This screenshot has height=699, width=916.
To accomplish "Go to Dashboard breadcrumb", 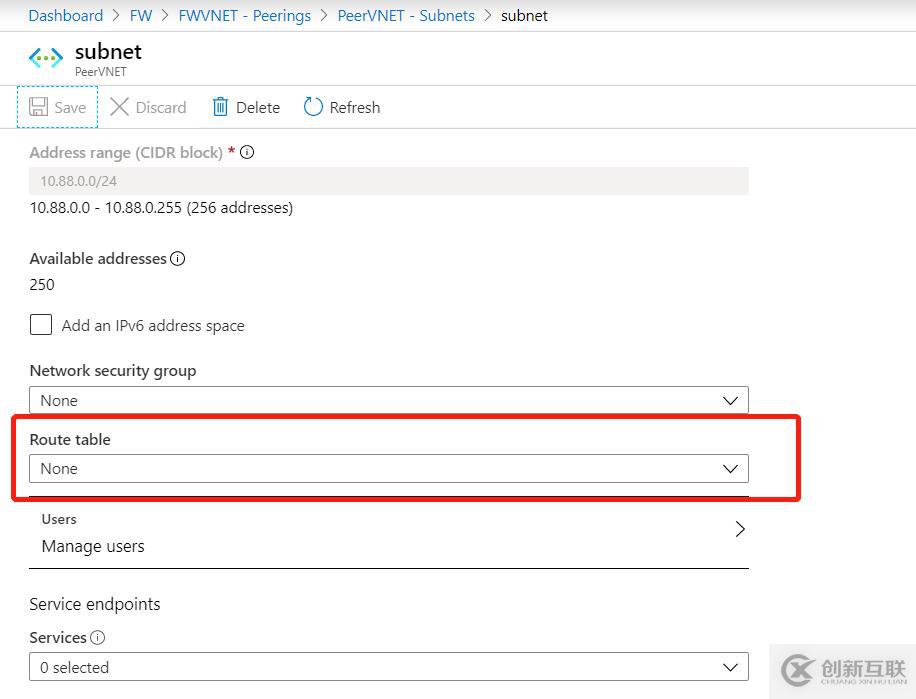I will [x=65, y=16].
